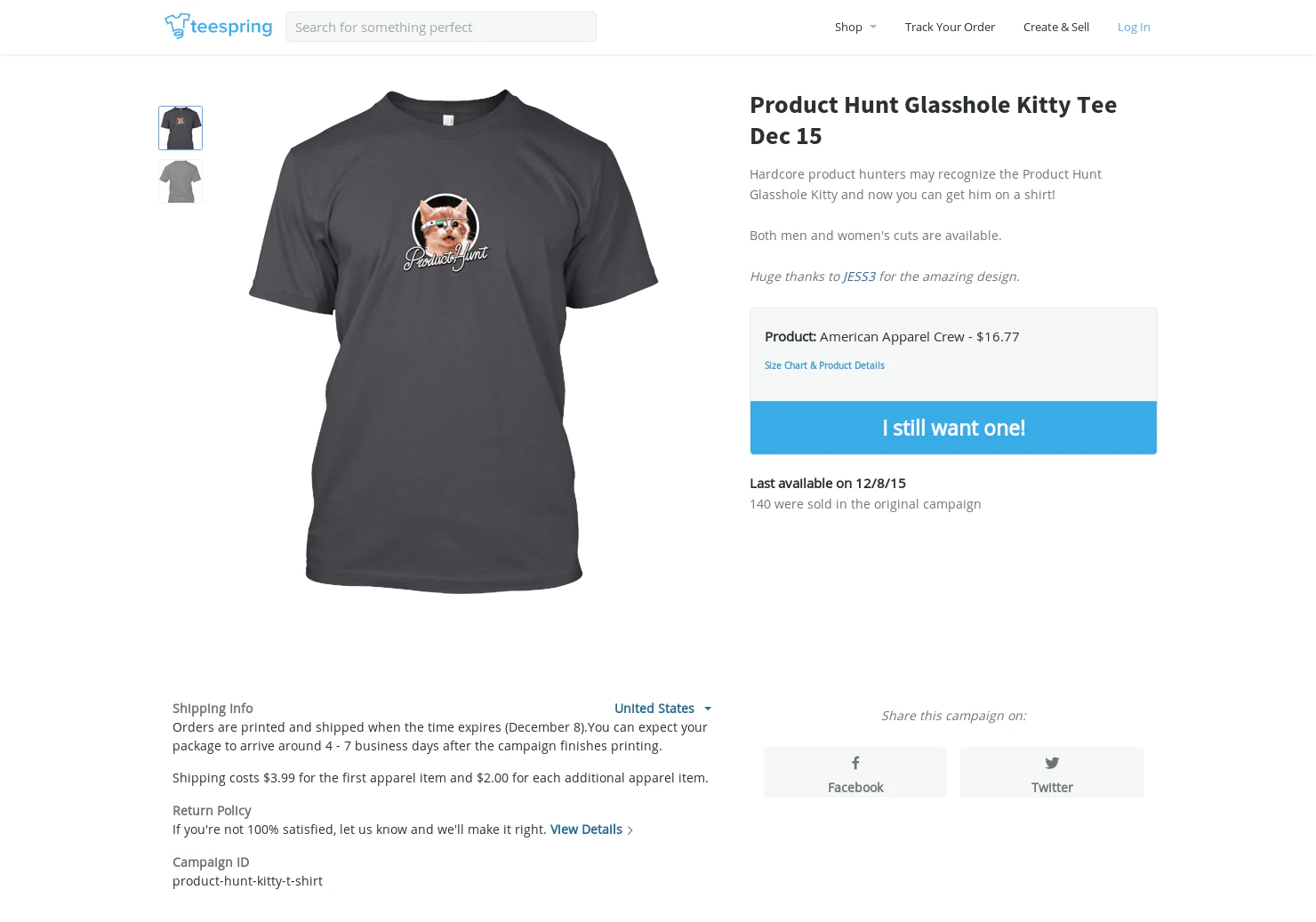View the return policy details
Image resolution: width=1316 pixels, height=922 pixels.
click(x=585, y=830)
